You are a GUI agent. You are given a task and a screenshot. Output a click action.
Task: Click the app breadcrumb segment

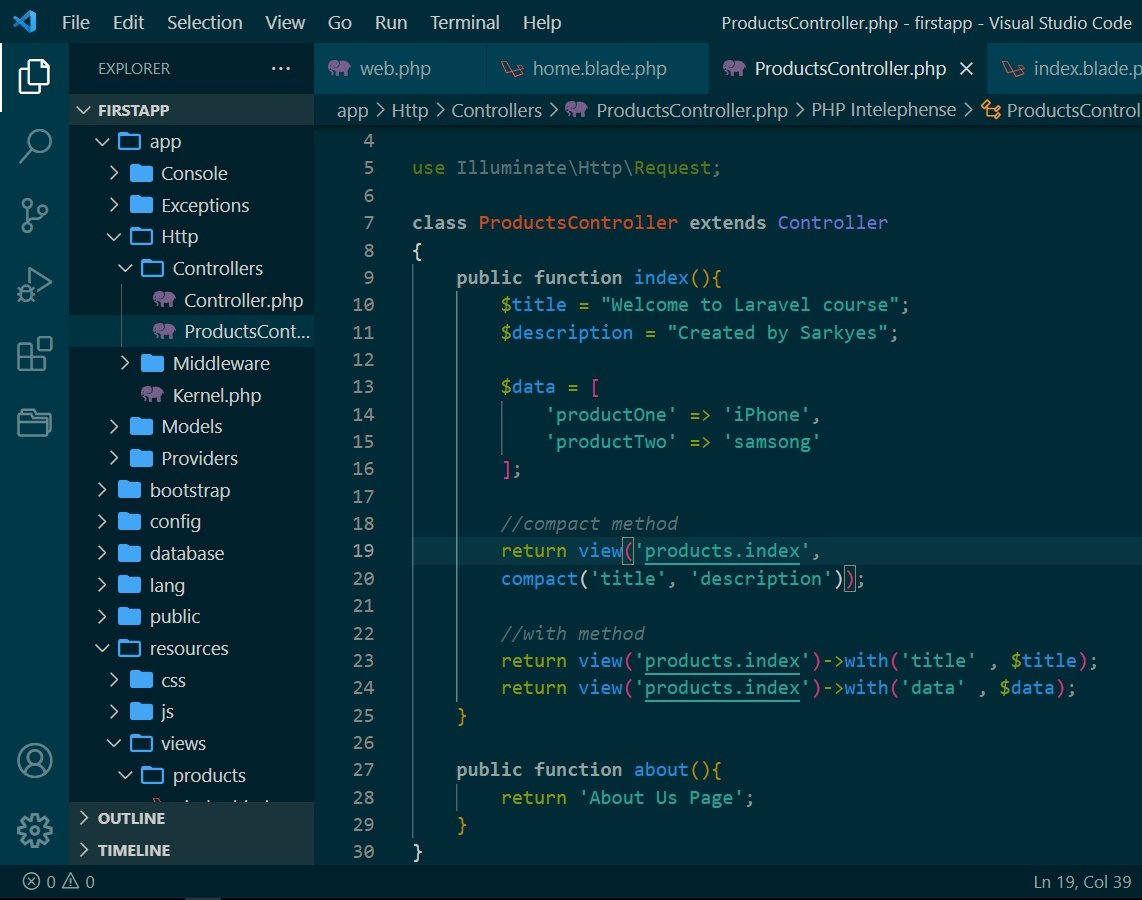coord(353,110)
